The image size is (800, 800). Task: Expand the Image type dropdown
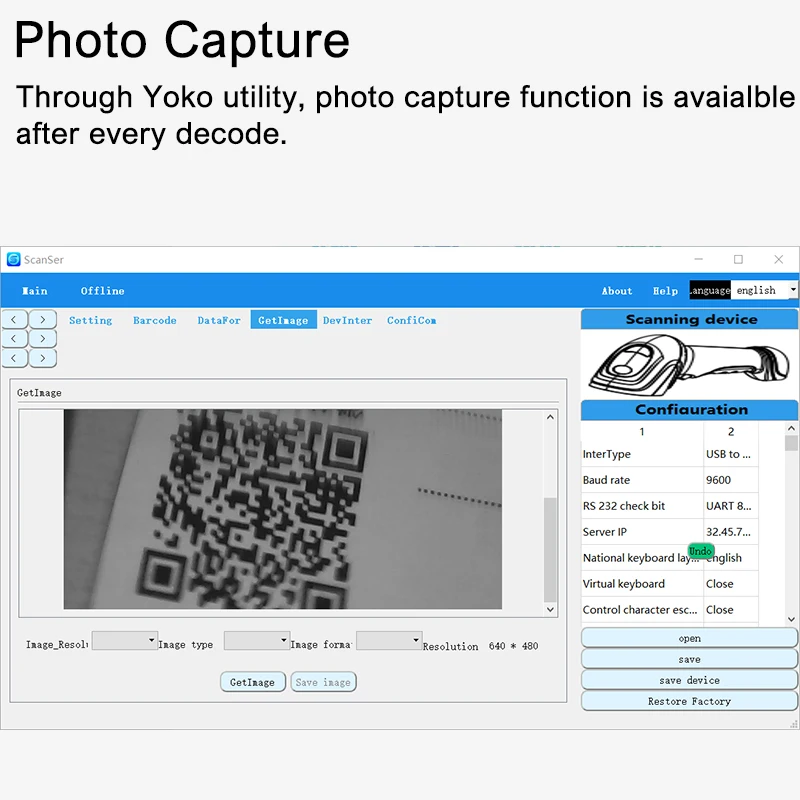point(257,640)
